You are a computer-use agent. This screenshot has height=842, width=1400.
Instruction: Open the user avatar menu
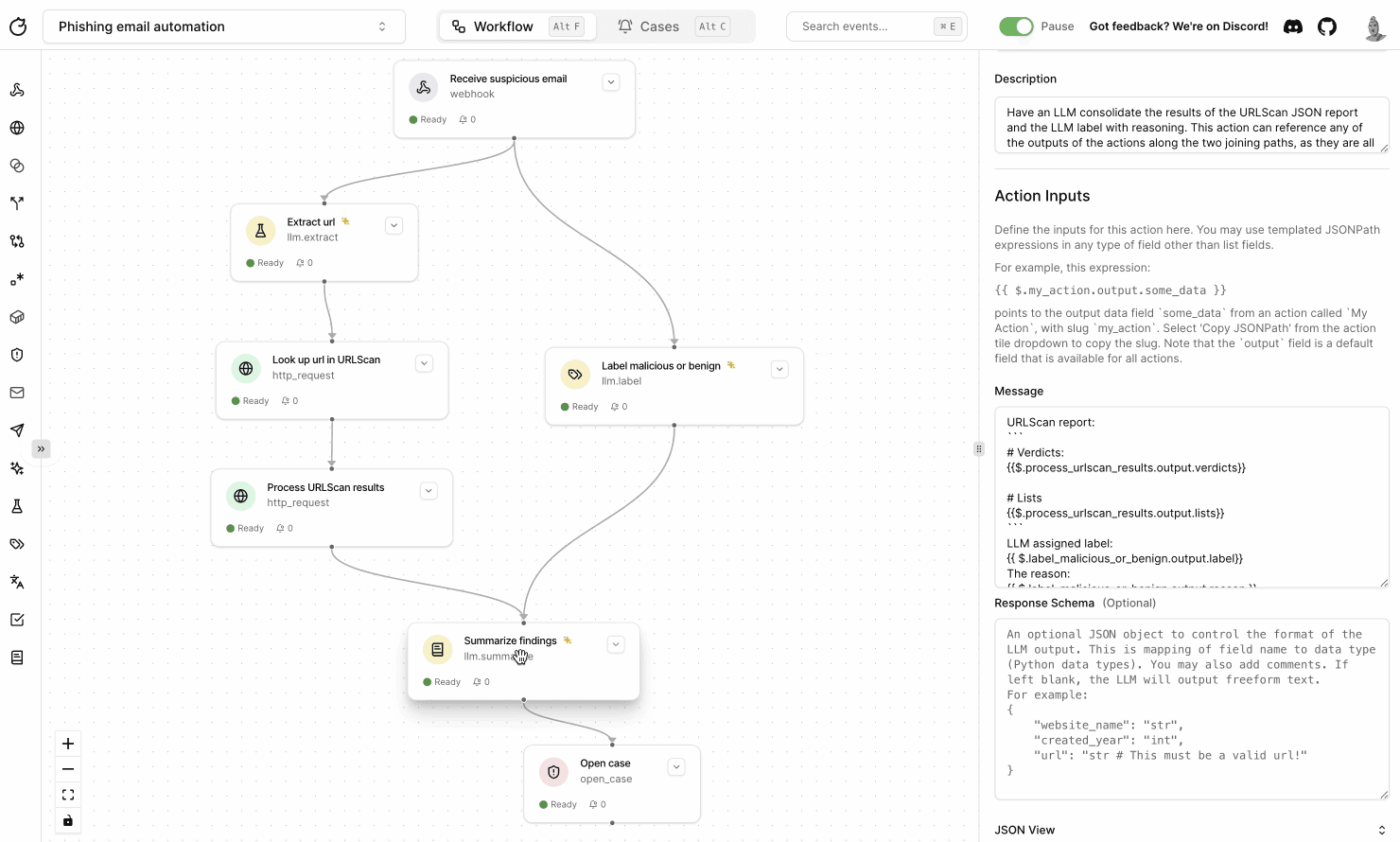pos(1375,27)
